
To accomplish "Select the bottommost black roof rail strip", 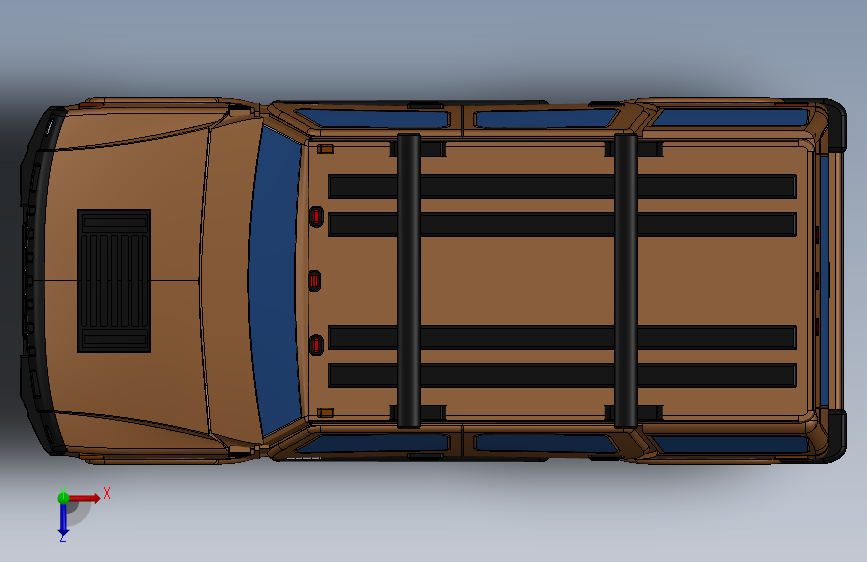I will [x=562, y=376].
